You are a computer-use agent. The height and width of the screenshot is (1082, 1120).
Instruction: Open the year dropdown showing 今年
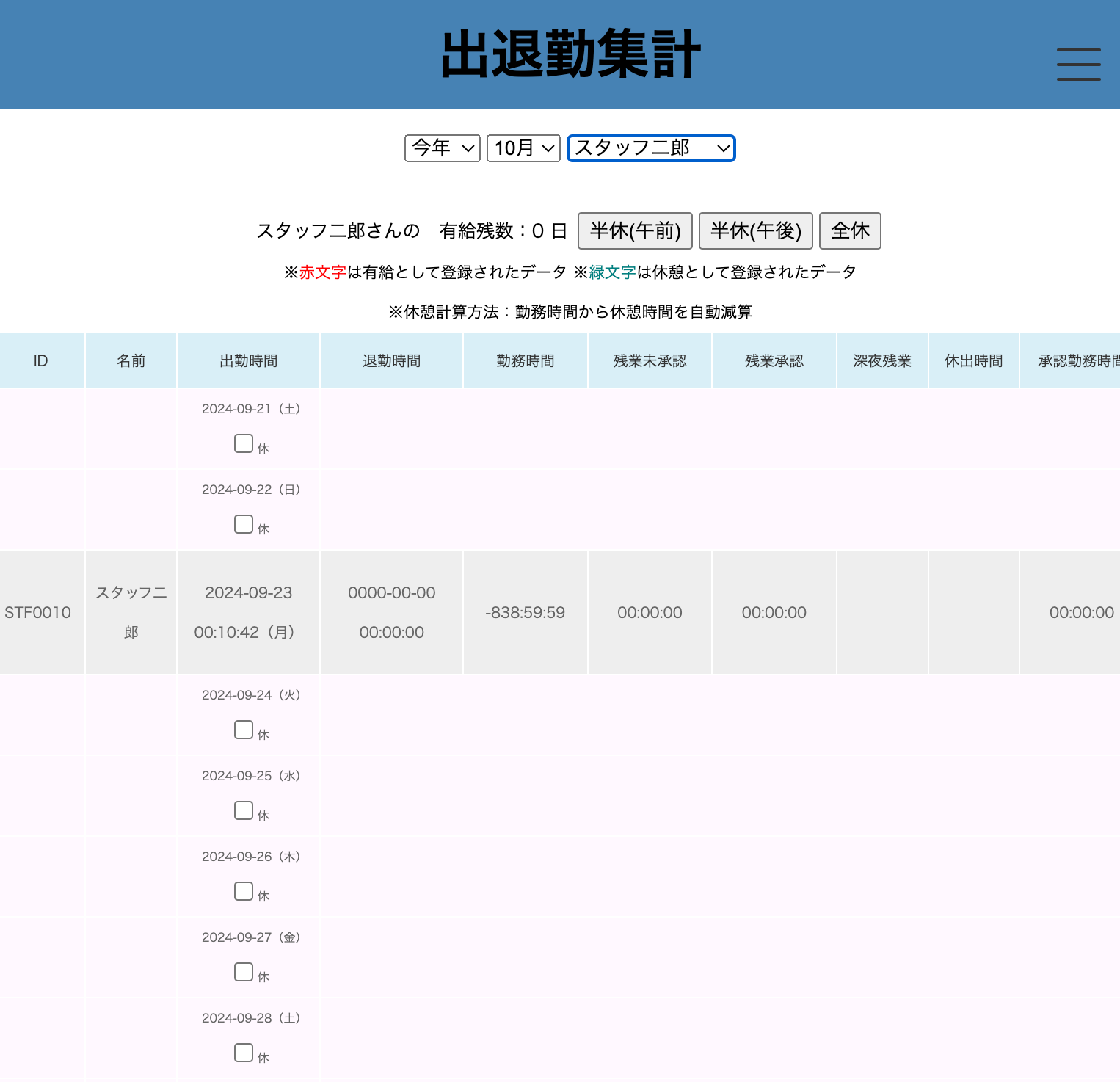443,148
